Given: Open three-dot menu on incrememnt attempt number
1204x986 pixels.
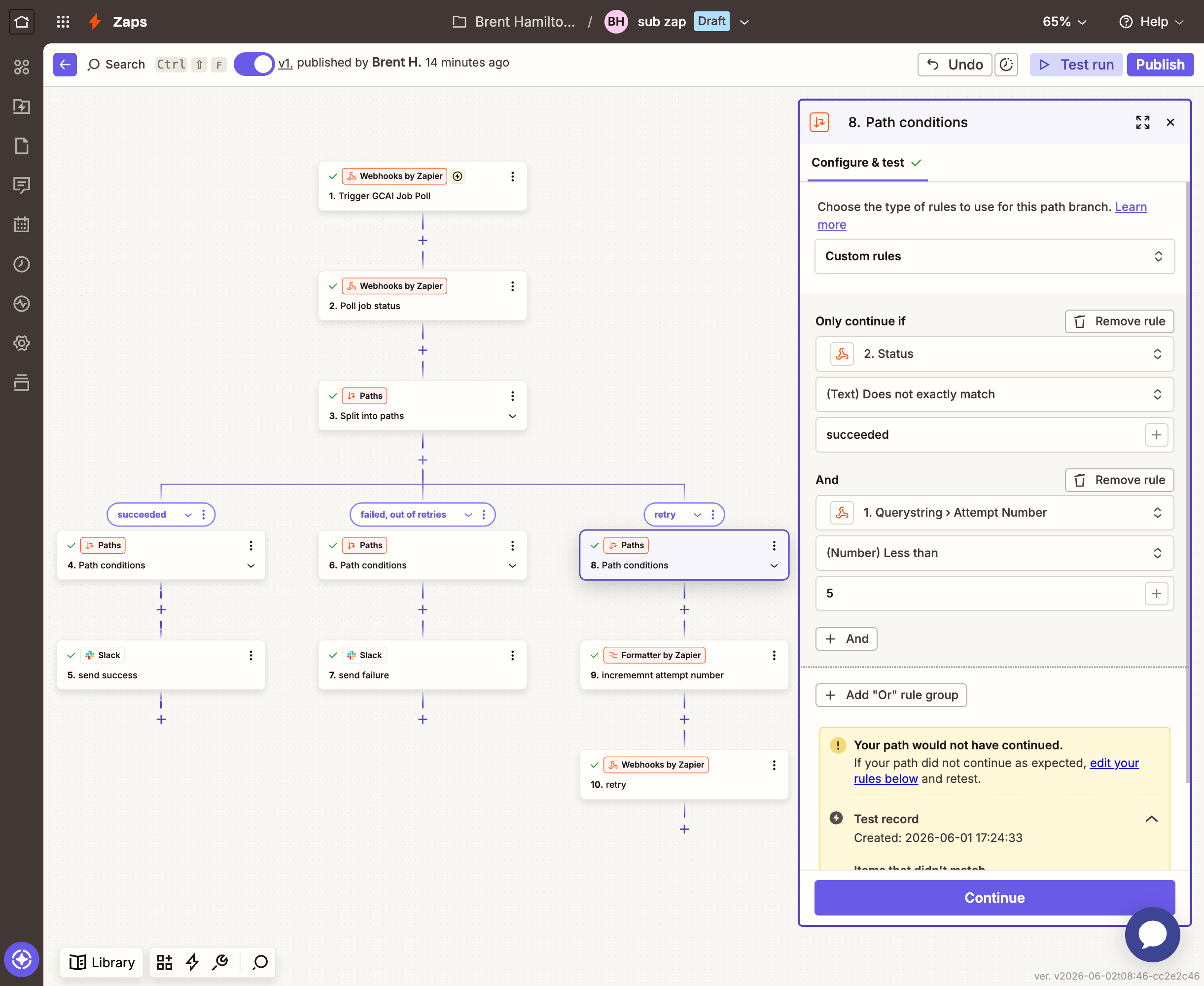Looking at the screenshot, I should coord(774,655).
